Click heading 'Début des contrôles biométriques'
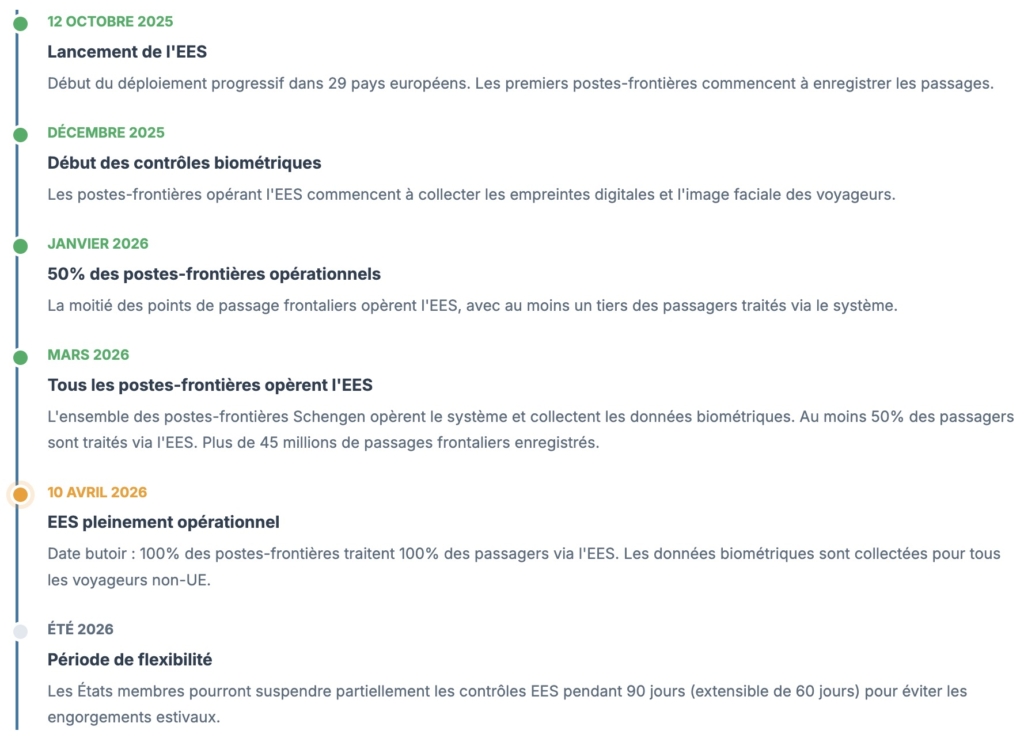The height and width of the screenshot is (746, 1024). click(x=184, y=163)
